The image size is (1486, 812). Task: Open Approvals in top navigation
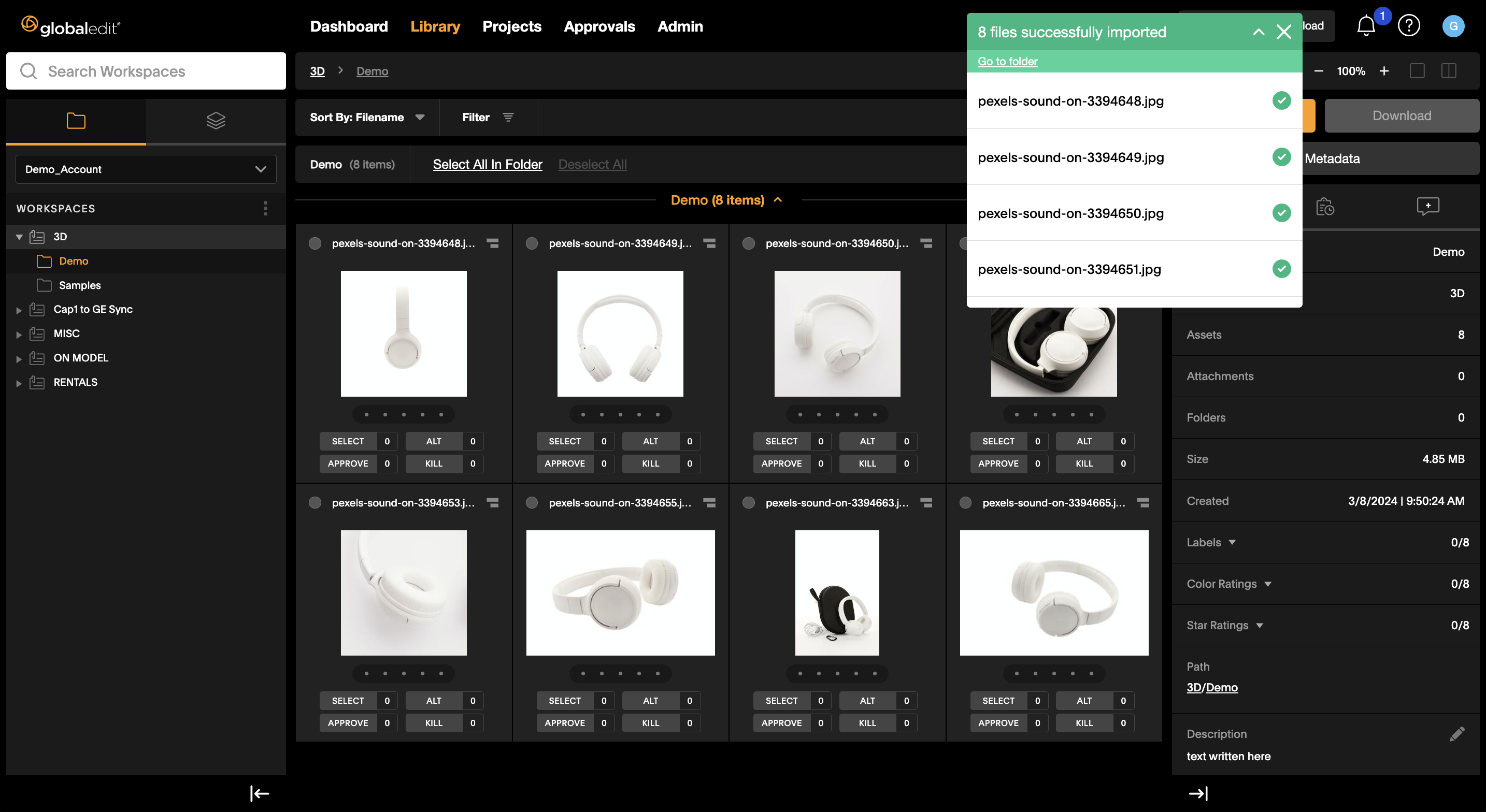pyautogui.click(x=599, y=26)
